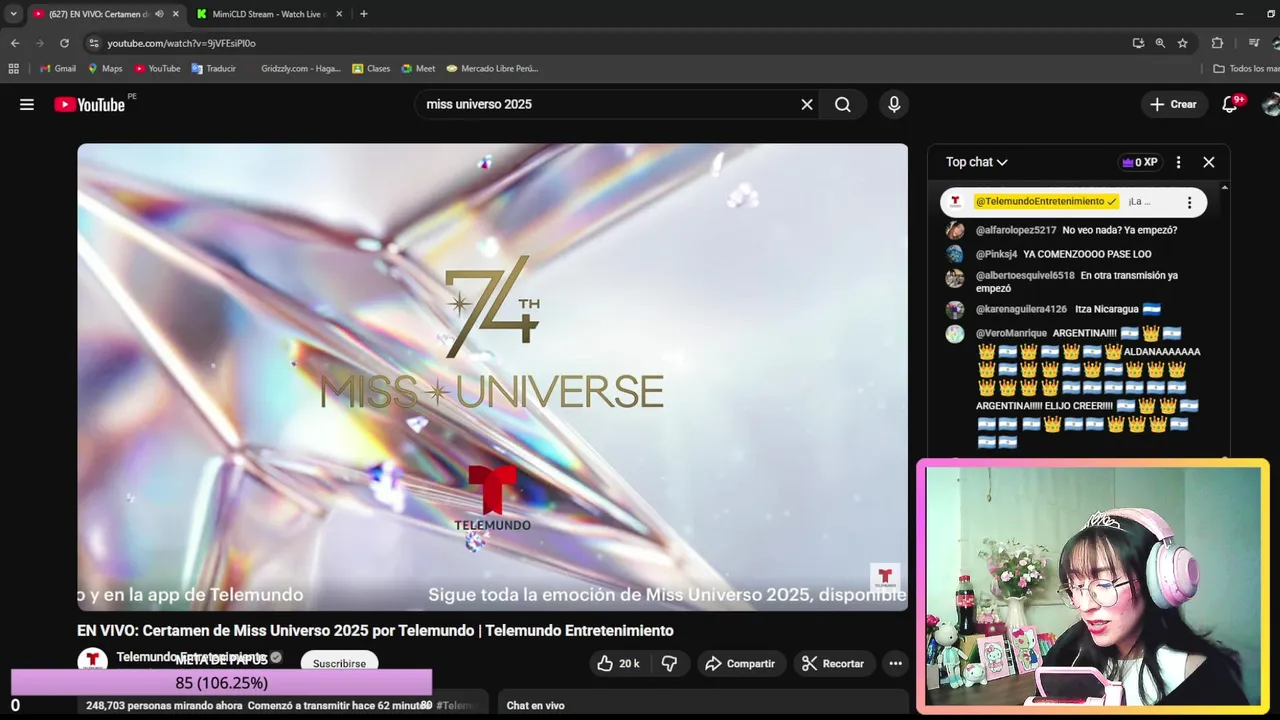Click the 'Chat en vivo' label
The image size is (1280, 720).
(535, 706)
